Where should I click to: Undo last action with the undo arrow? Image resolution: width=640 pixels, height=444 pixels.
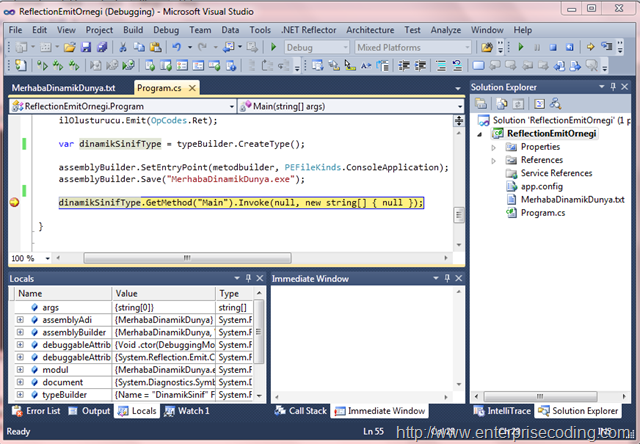176,47
